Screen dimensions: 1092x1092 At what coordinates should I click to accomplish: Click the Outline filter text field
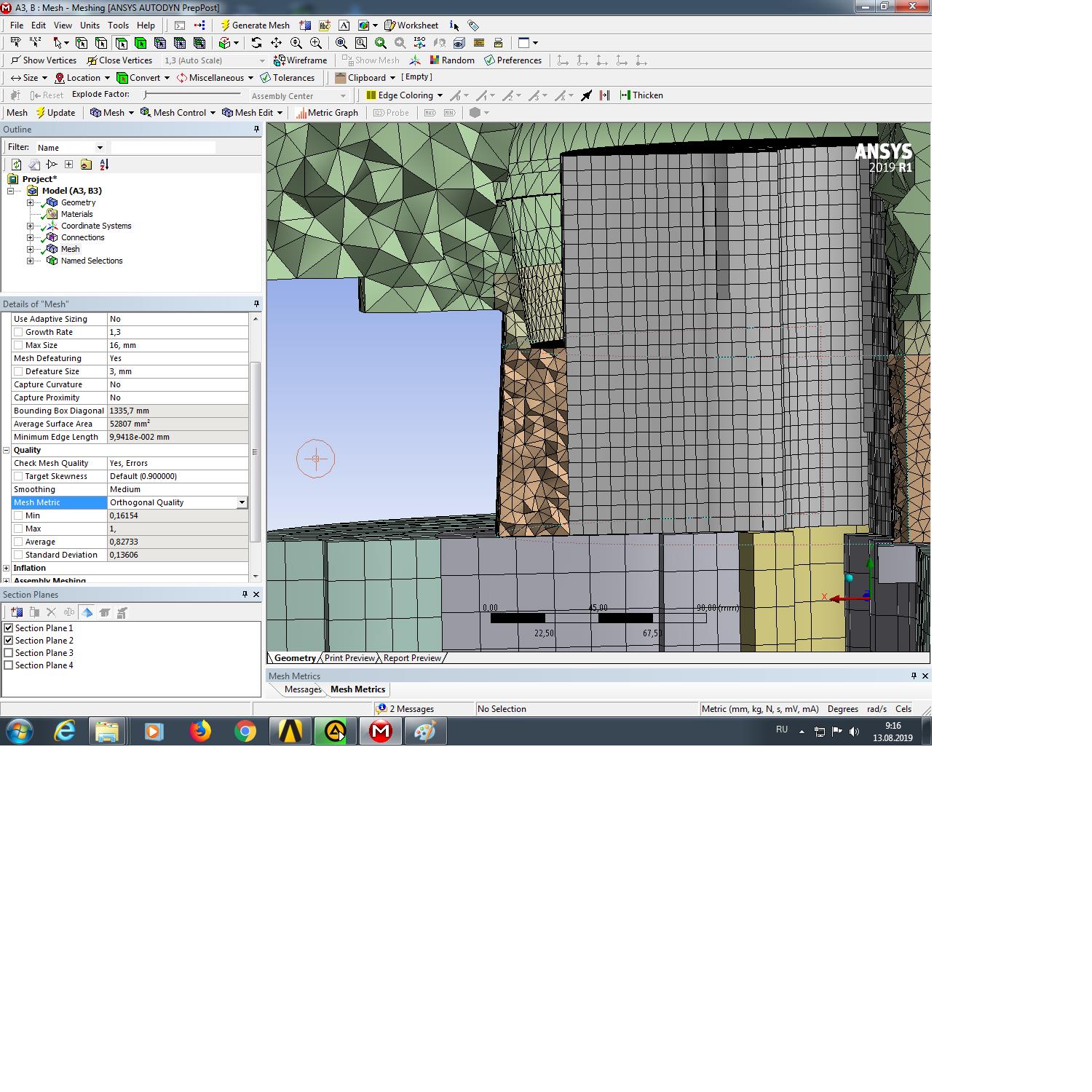163,148
